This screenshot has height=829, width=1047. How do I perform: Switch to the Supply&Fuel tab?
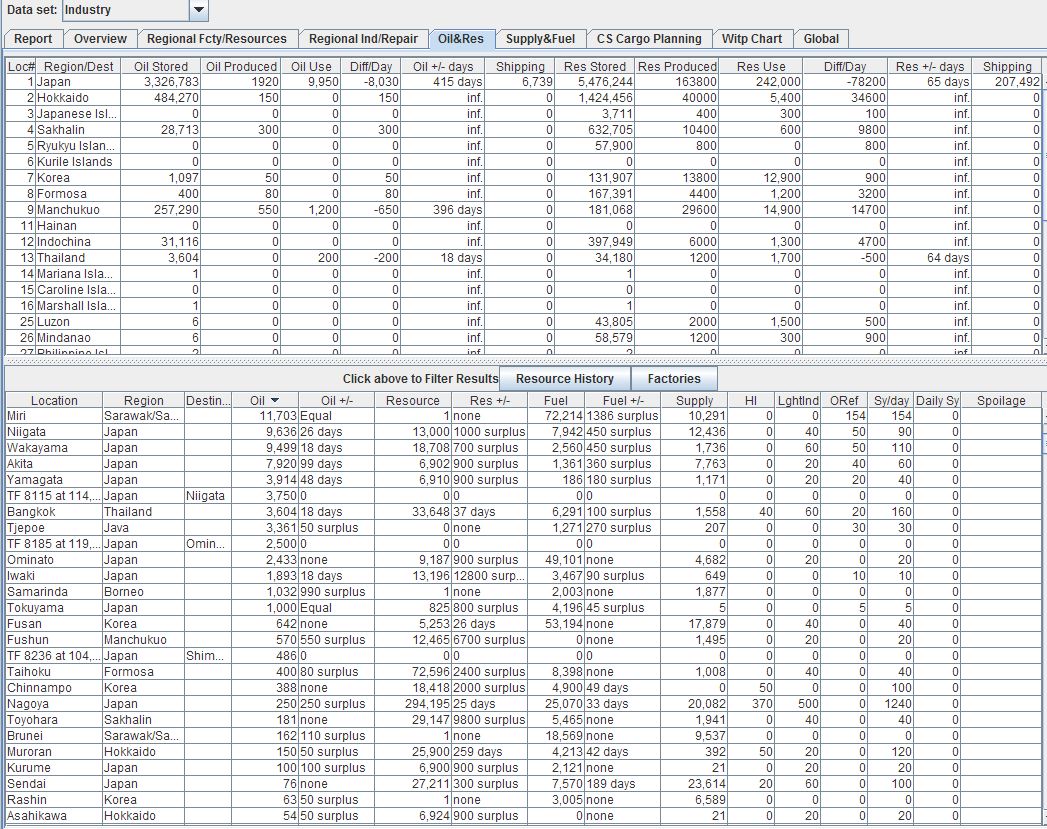(540, 39)
